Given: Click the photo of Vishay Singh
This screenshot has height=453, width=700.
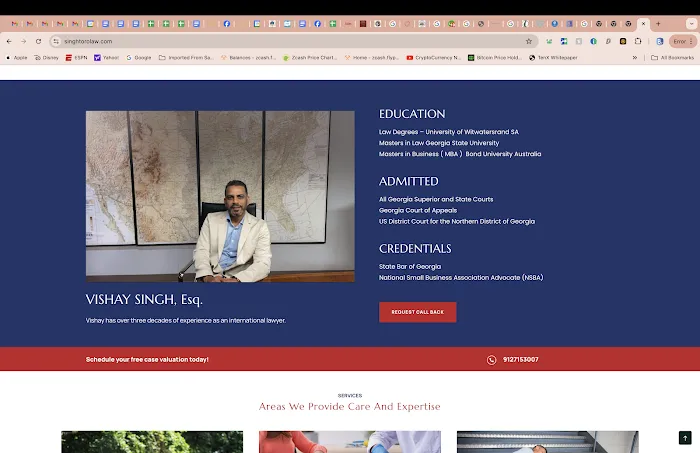Looking at the screenshot, I should point(220,196).
